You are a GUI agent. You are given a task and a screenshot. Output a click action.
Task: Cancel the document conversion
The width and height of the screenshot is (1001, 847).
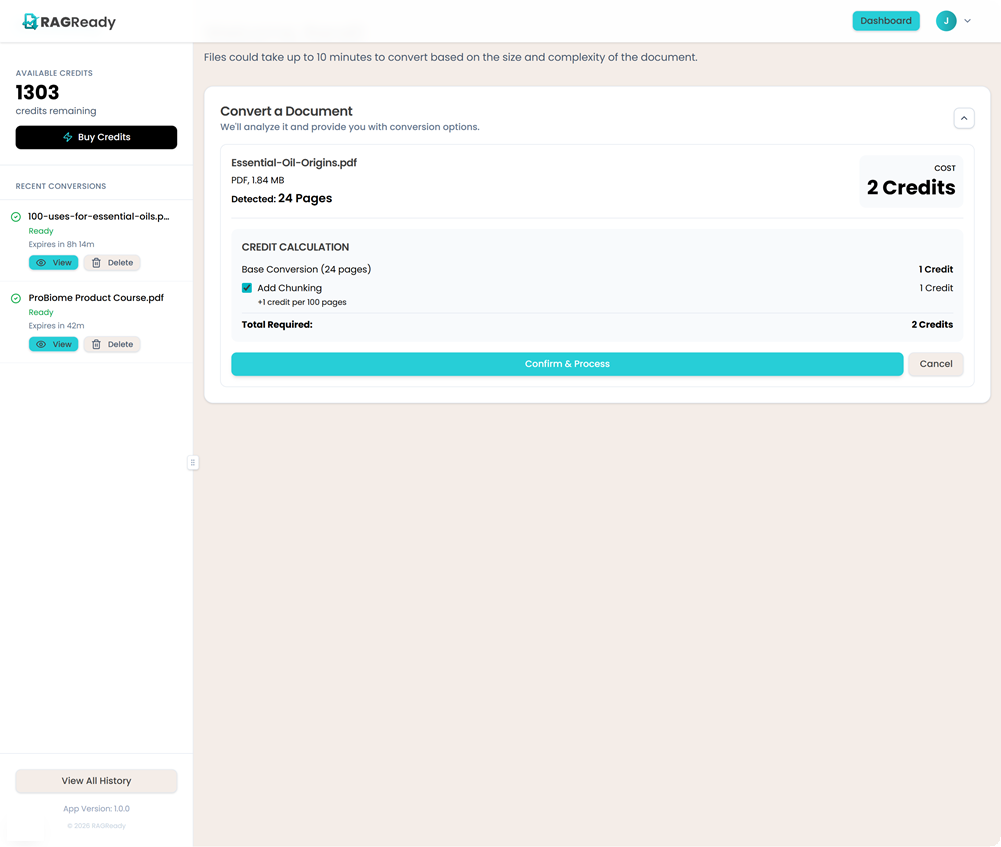coord(935,364)
